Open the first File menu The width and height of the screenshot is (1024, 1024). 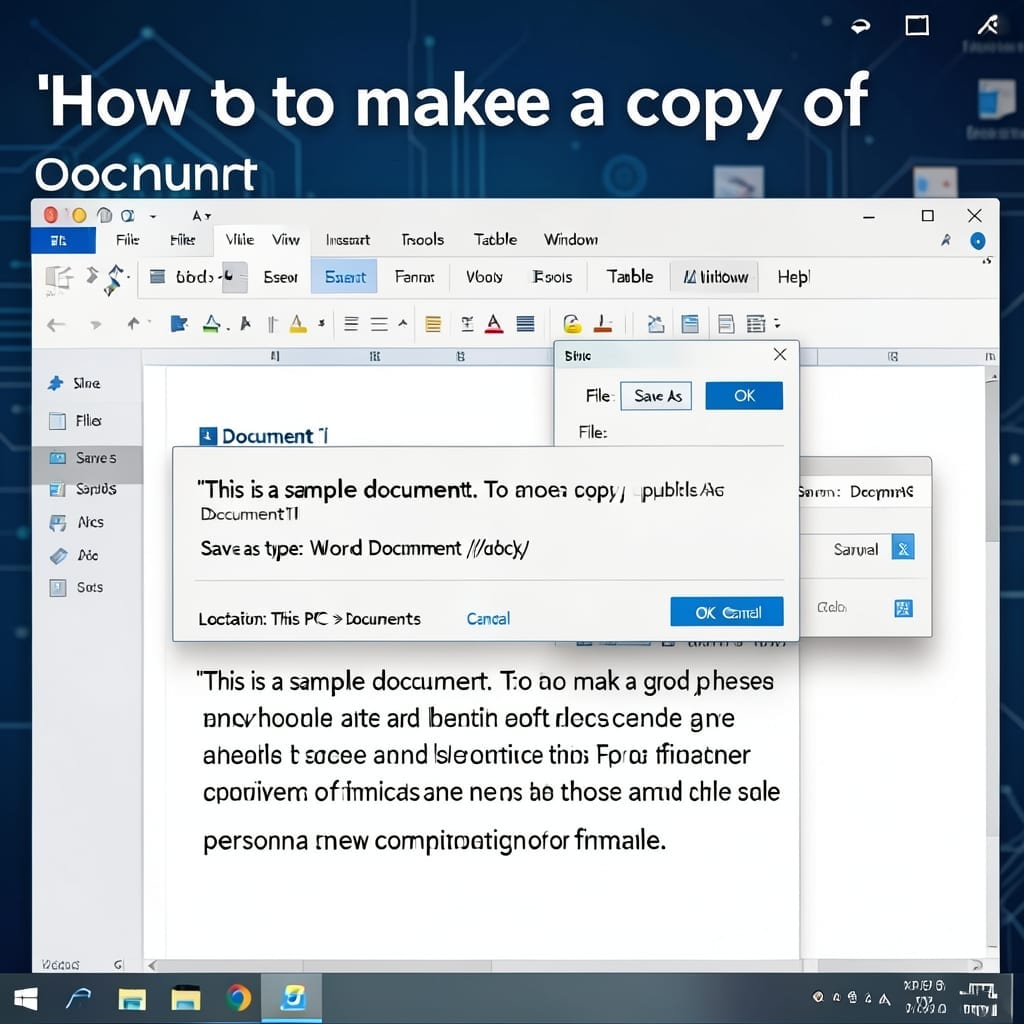coord(128,240)
